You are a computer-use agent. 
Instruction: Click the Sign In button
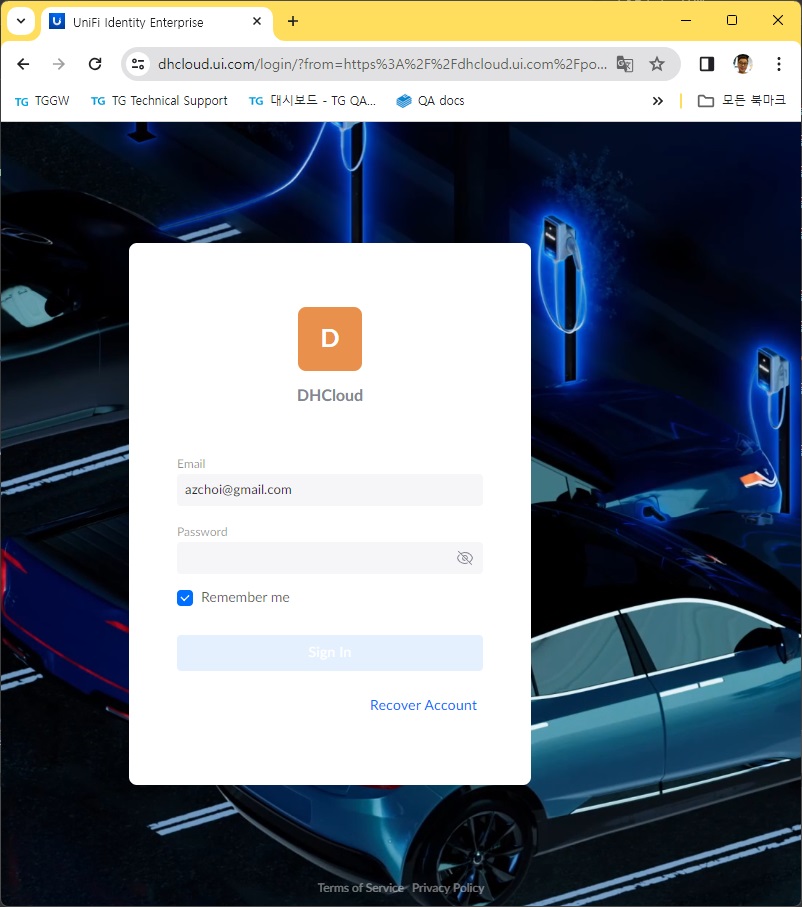[x=330, y=652]
